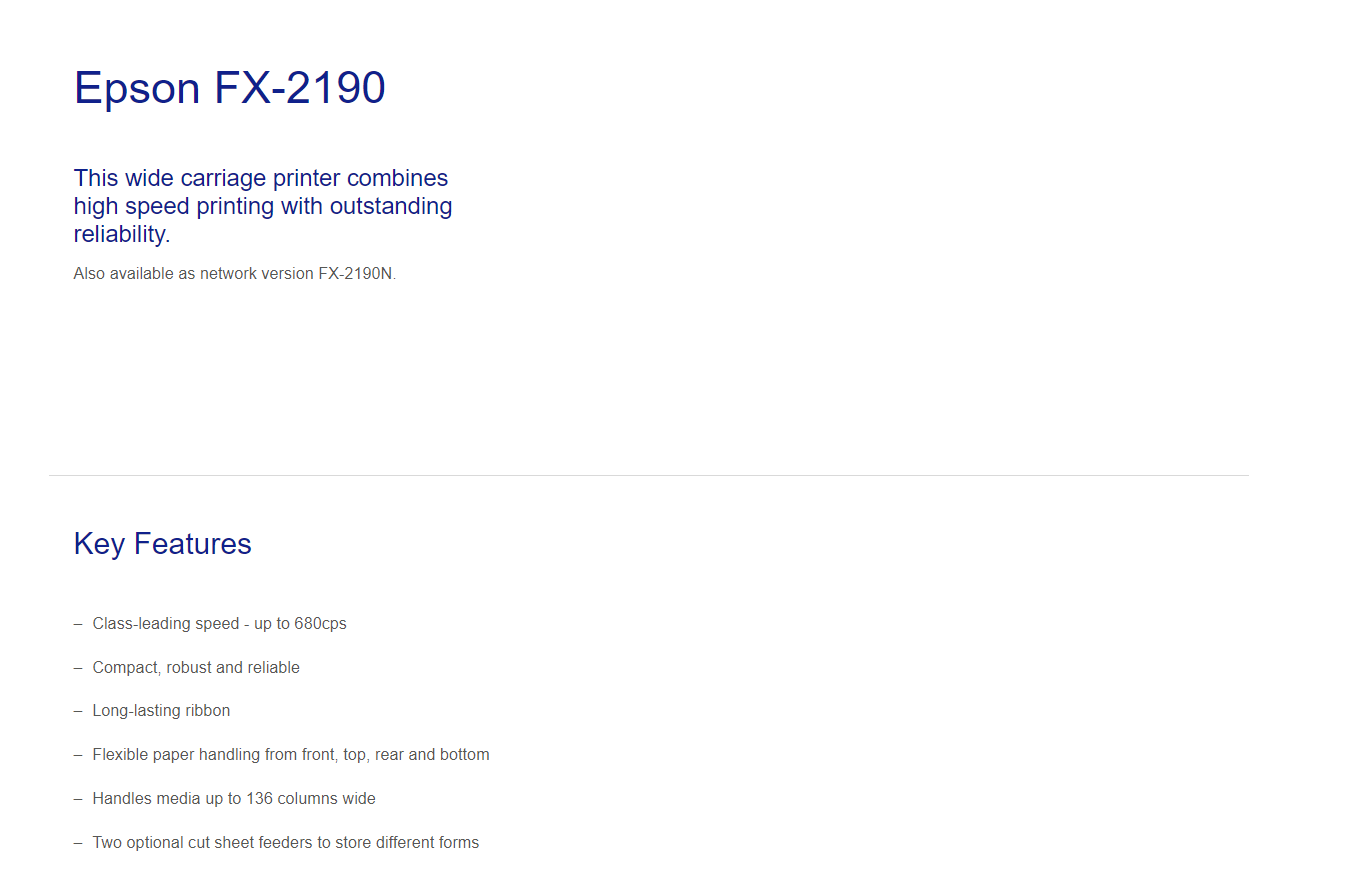Screen dimensions: 1368x872
Task: Click the dash bullet before 'Two optional'
Action: (78, 843)
